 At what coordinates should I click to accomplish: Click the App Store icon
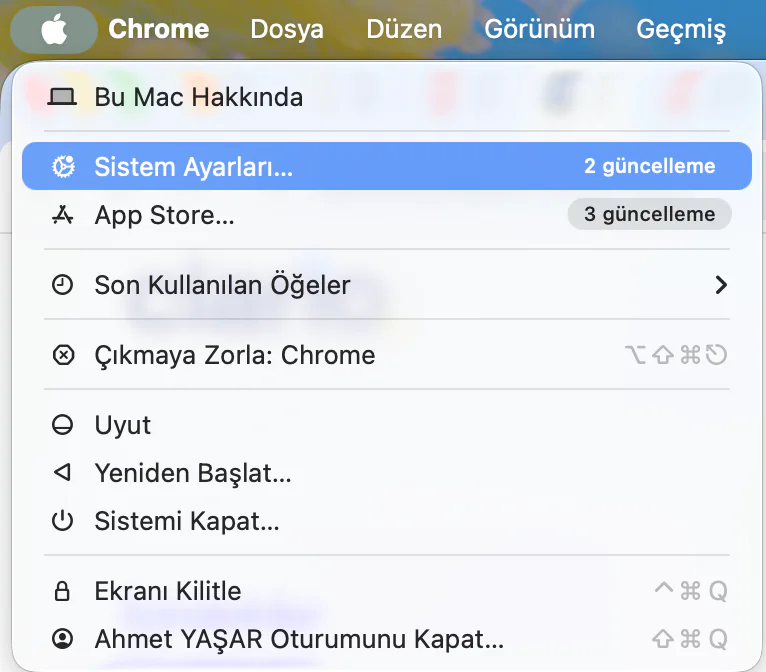pyautogui.click(x=63, y=214)
